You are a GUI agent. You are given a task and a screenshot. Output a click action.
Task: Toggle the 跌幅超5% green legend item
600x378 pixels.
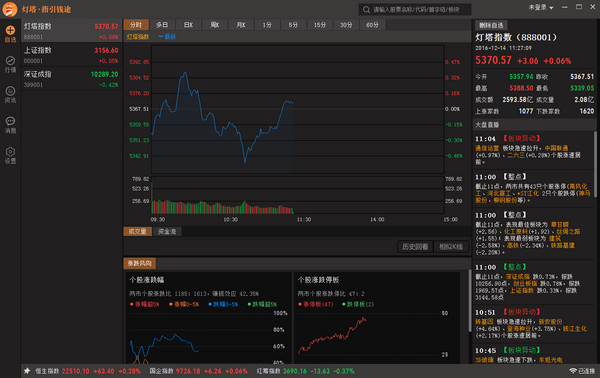[262, 304]
